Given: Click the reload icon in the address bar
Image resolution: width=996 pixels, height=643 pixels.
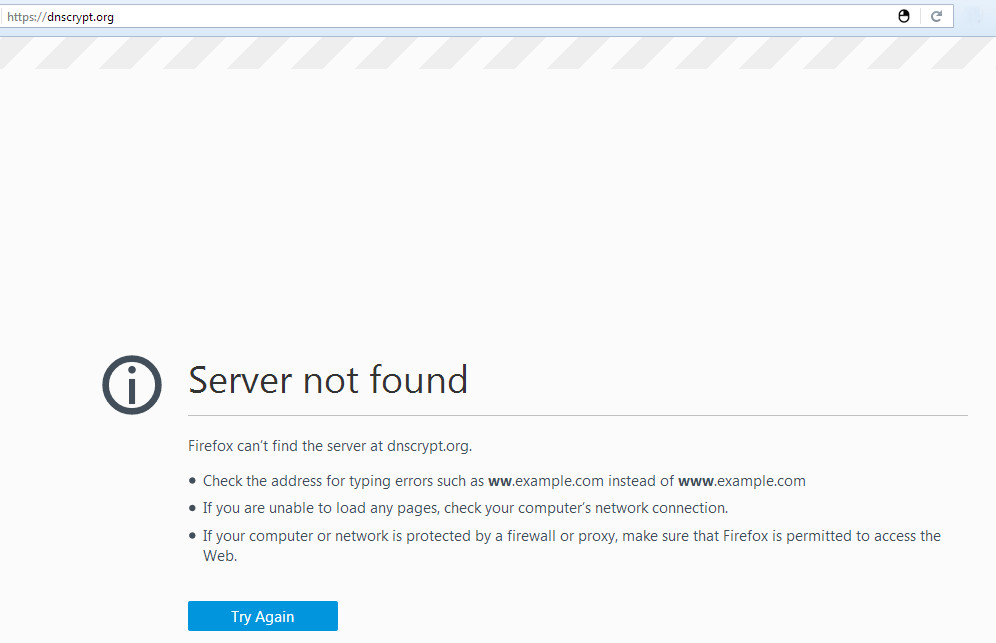Looking at the screenshot, I should (936, 17).
